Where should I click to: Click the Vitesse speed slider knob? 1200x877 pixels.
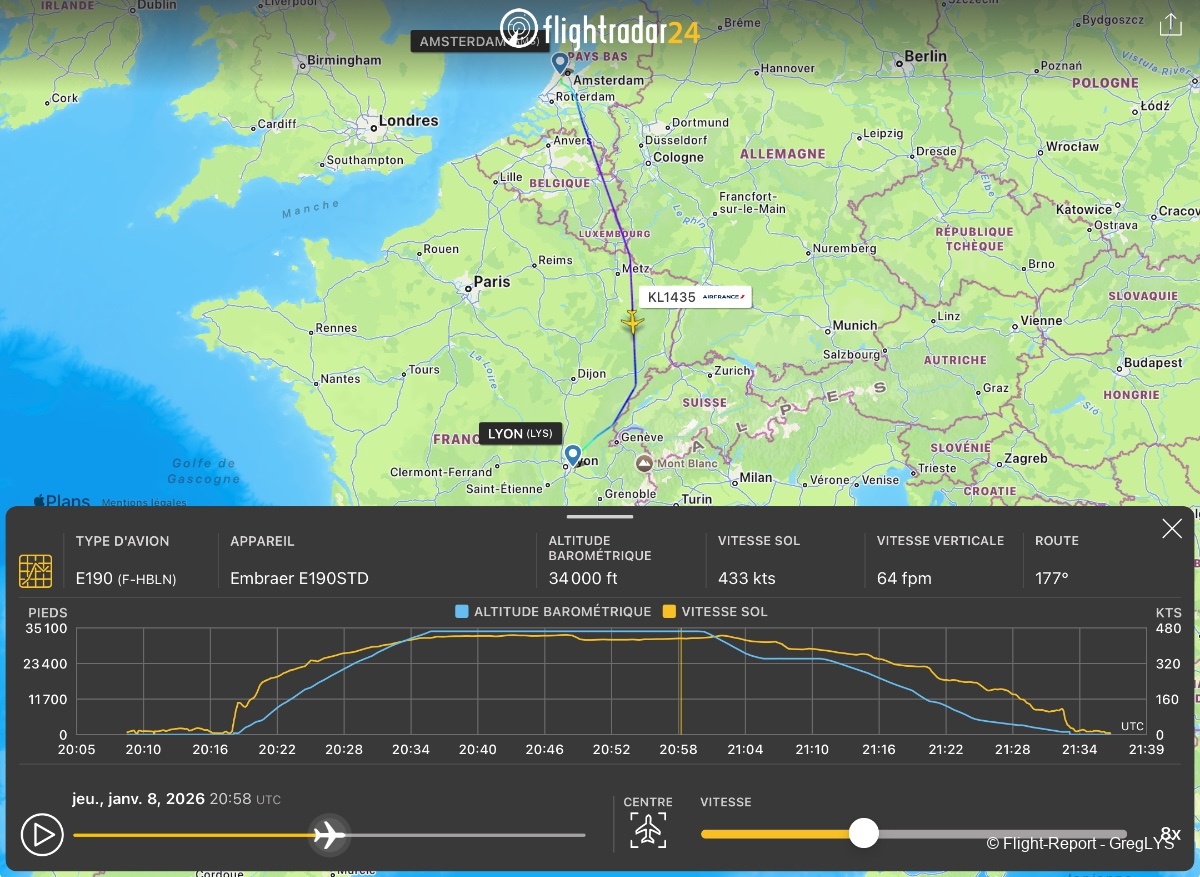coord(863,833)
